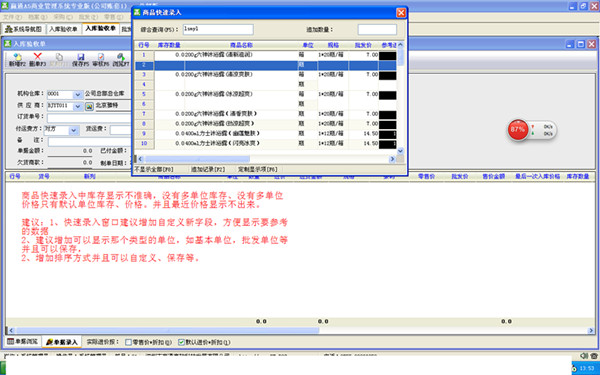Select row 1 in the dialog product list
Screen dimensions: 600x375
tap(266, 55)
